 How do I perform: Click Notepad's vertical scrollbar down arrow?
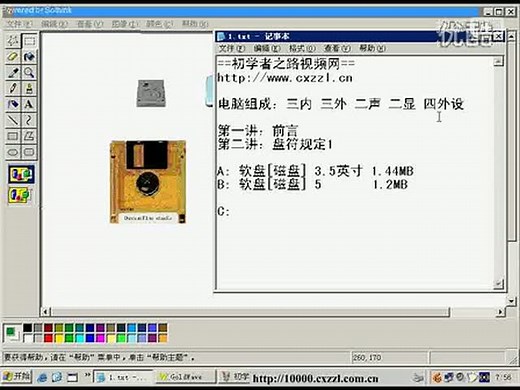click(x=498, y=284)
